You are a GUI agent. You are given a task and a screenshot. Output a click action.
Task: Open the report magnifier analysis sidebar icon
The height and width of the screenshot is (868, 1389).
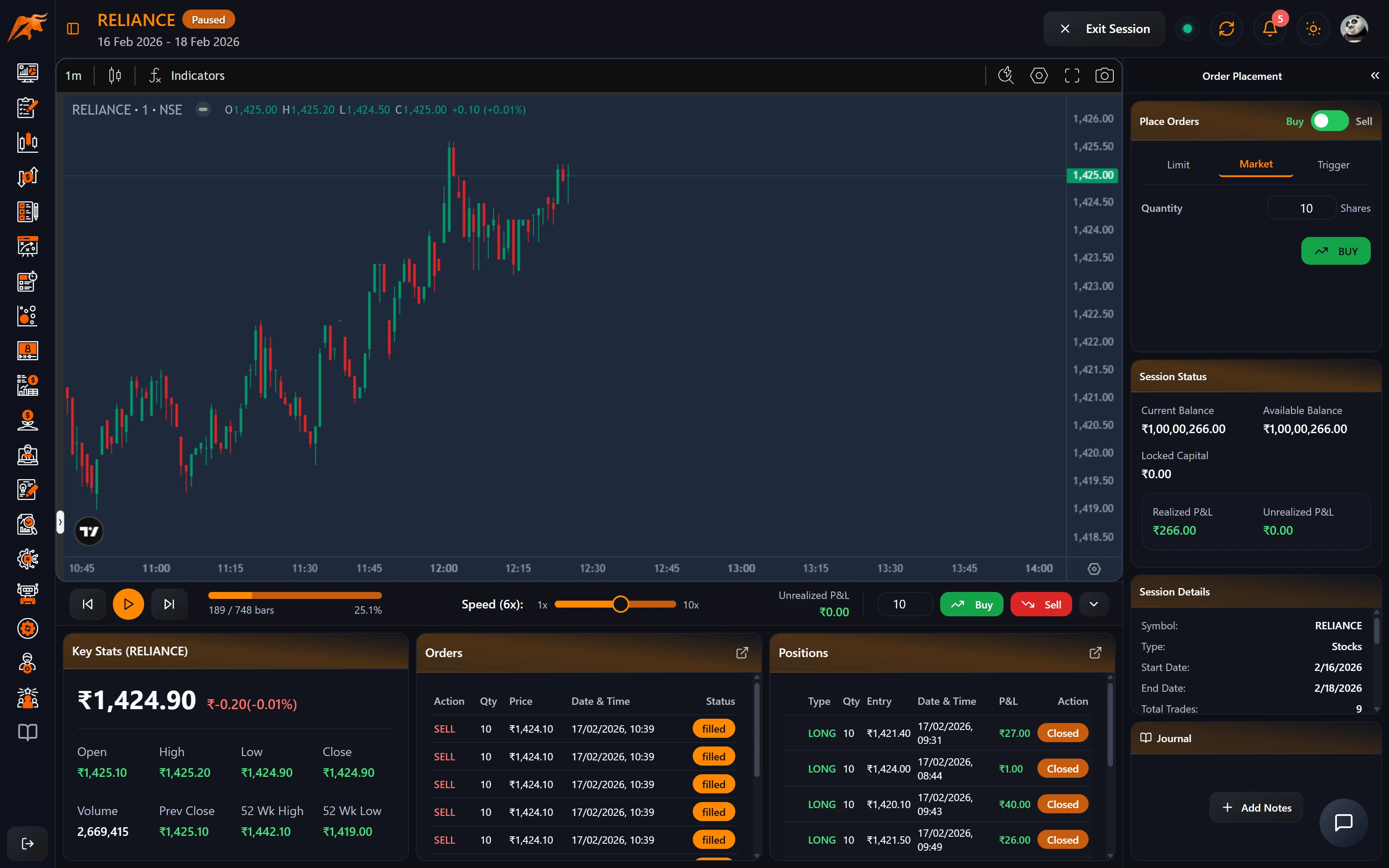[27, 524]
